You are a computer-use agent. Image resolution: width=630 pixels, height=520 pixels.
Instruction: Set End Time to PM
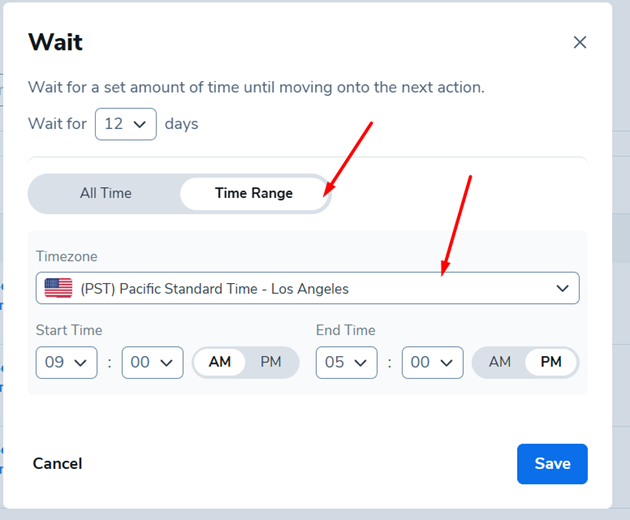(x=551, y=362)
